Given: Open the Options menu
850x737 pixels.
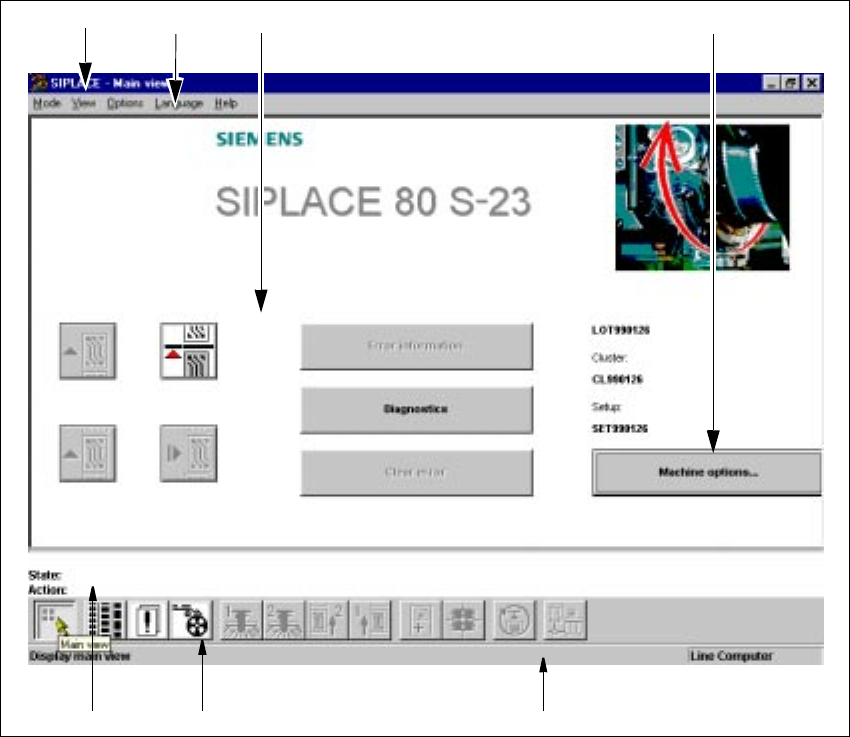Looking at the screenshot, I should click(x=125, y=103).
